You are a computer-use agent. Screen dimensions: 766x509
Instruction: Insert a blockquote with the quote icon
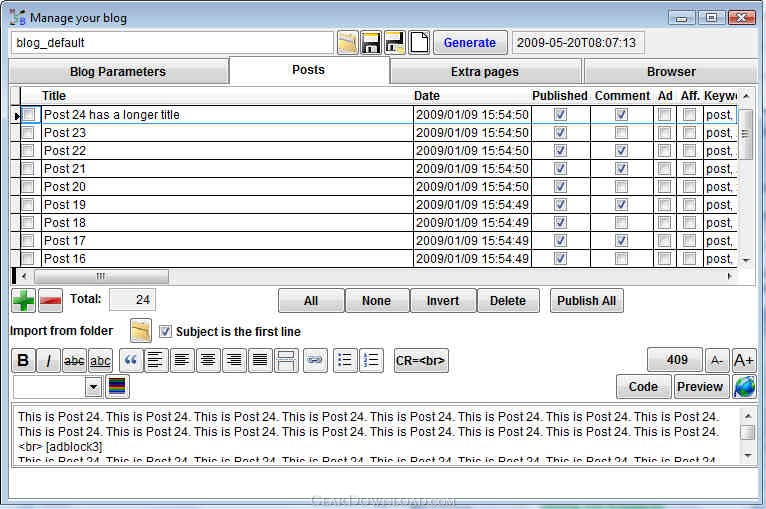point(130,361)
